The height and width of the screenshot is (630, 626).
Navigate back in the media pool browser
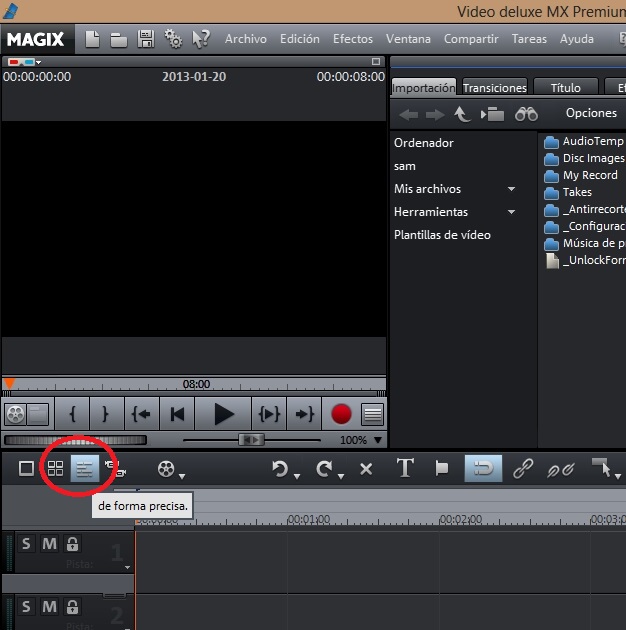(409, 115)
